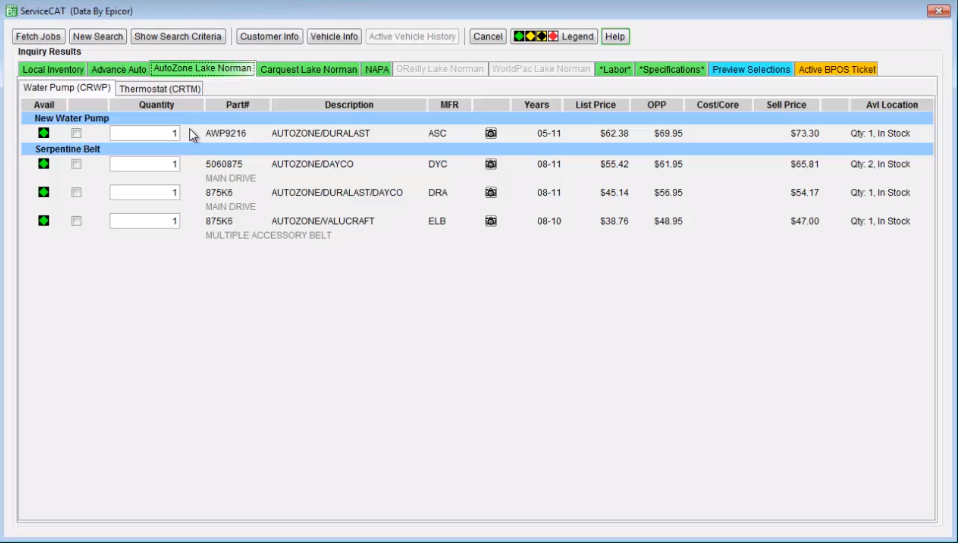Check the box for water pump AWP9216

pos(76,133)
